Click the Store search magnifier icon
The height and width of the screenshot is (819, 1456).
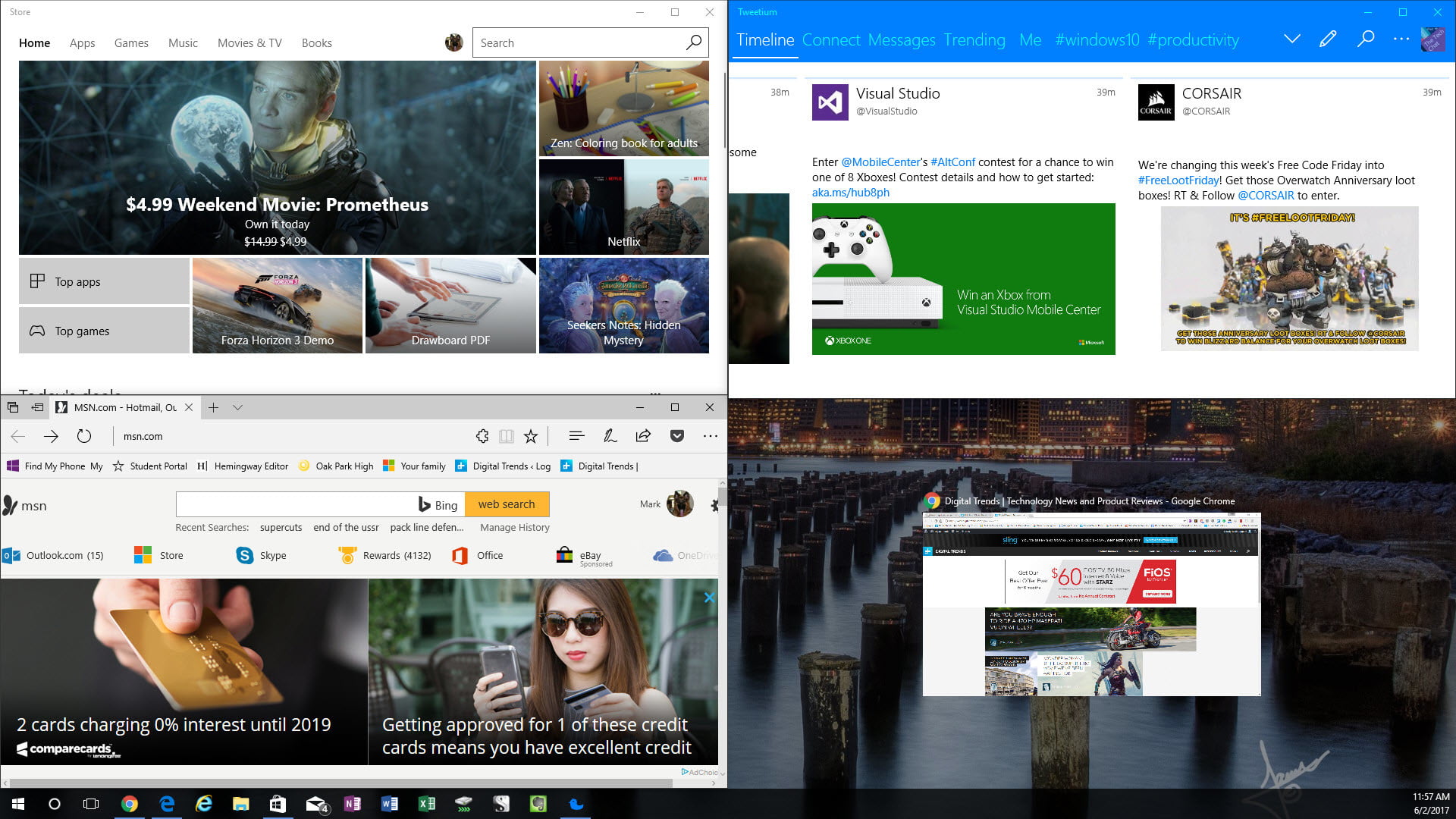[694, 42]
